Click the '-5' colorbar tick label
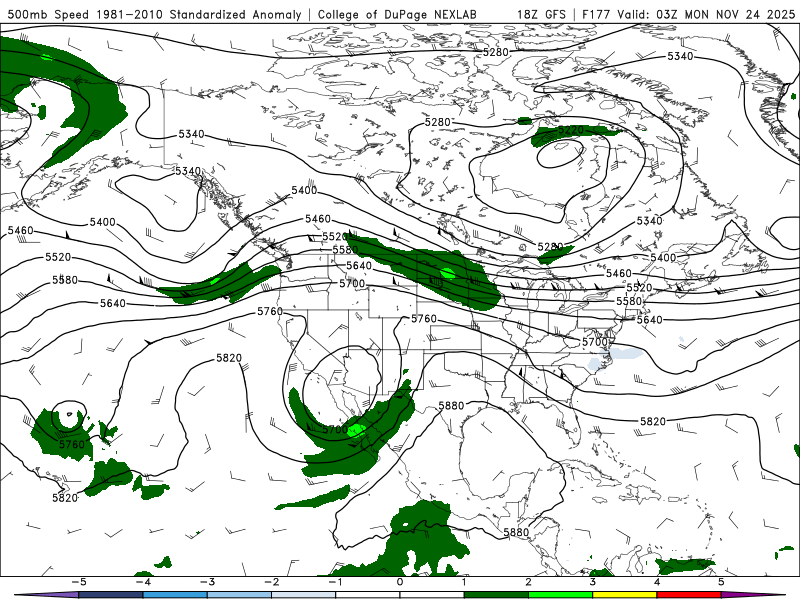 [78, 582]
